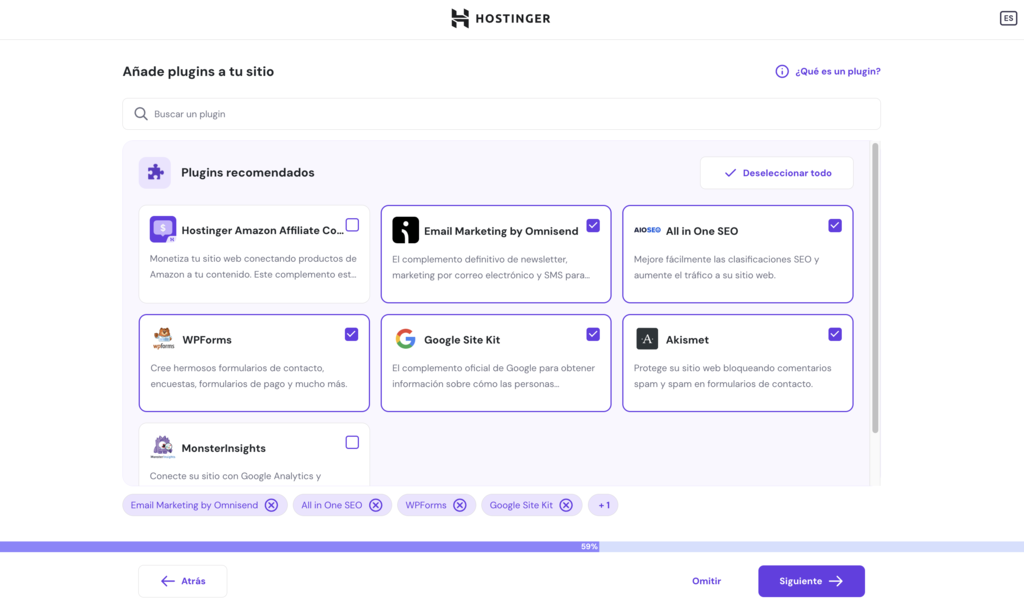Go back with the Atrás button
Viewport: 1024px width, 603px height.
tap(183, 581)
